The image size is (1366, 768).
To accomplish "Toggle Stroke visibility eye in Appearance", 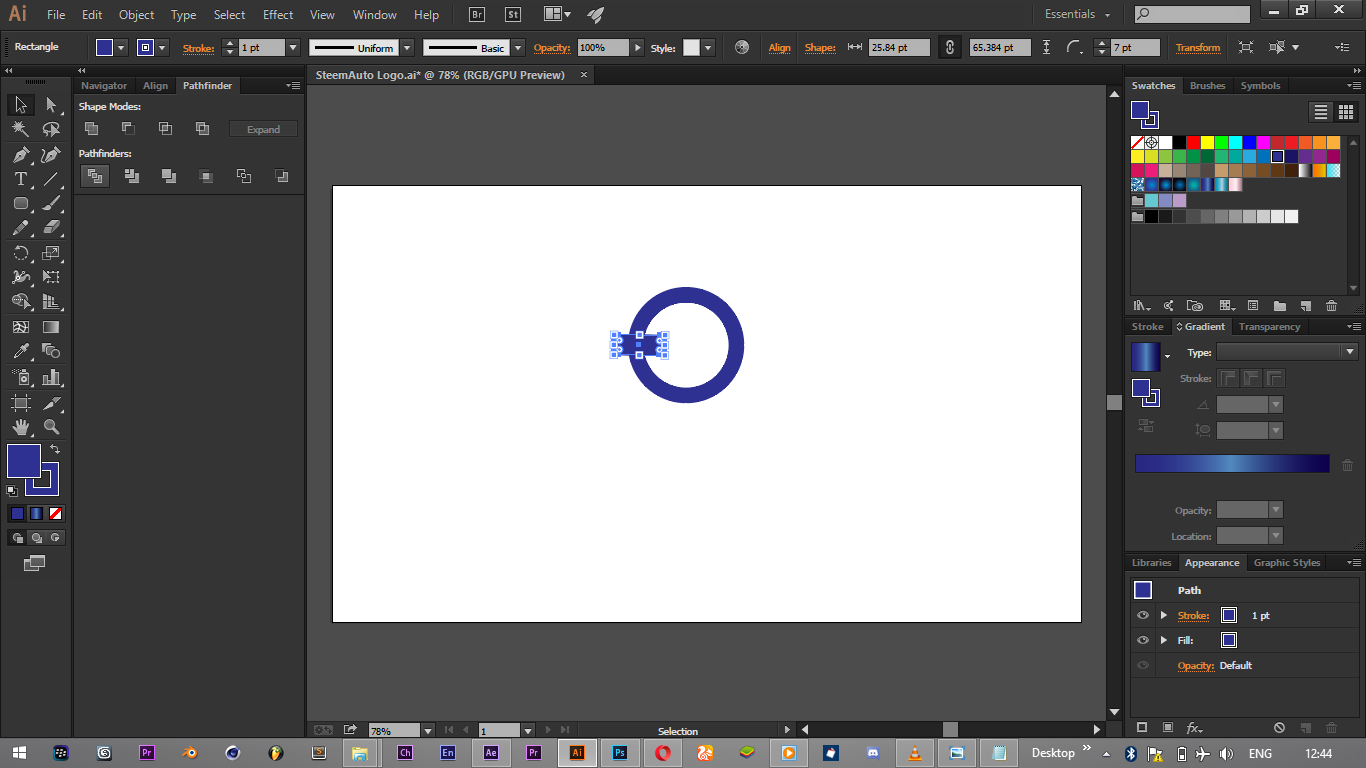I will click(x=1143, y=616).
